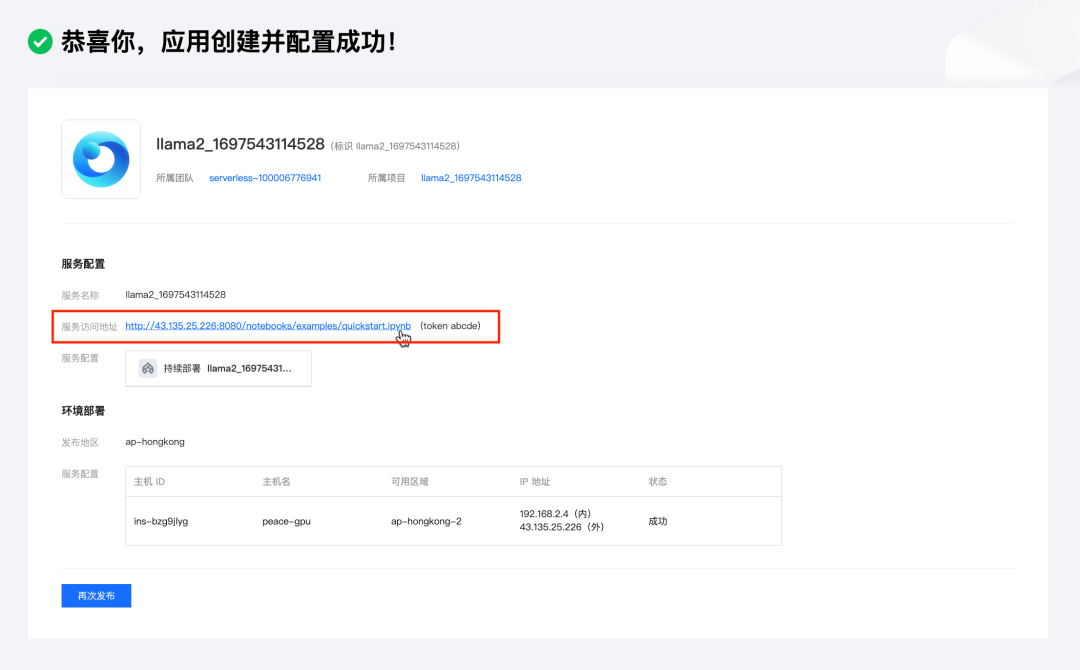Click the ap-hongkong-2 zone cell
This screenshot has height=670, width=1080.
click(426, 521)
